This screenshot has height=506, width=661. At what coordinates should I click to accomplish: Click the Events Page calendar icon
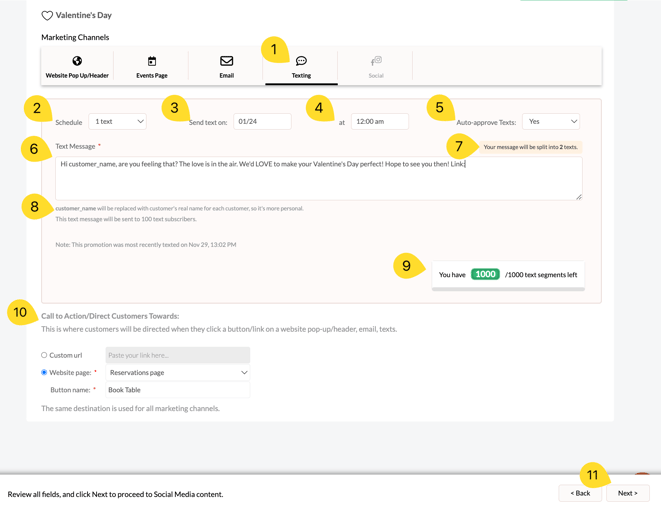[152, 61]
